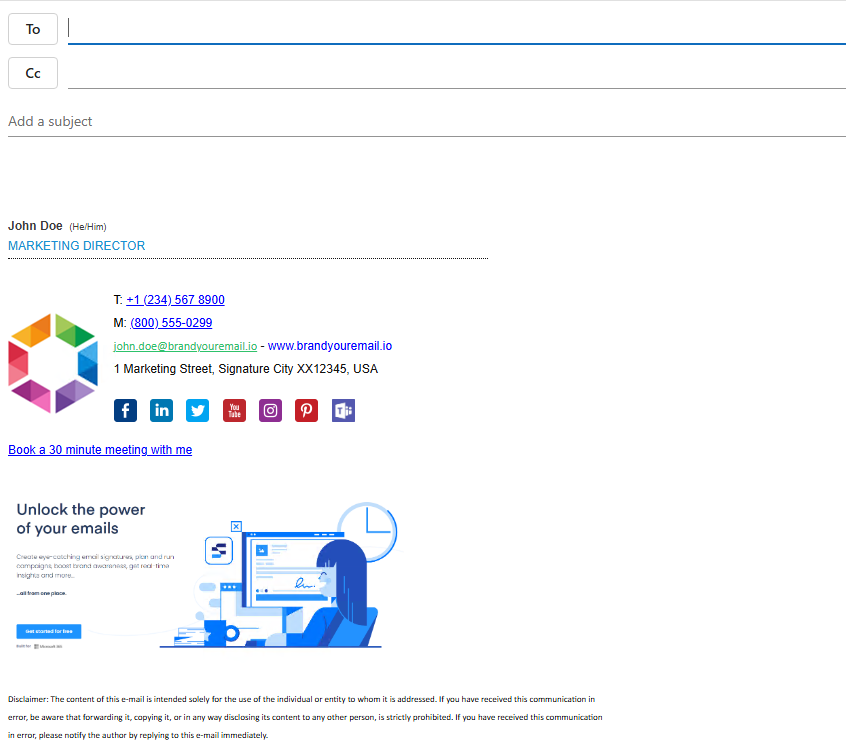
Task: Click the MARKETING DIRECTOR title text
Action: click(77, 246)
